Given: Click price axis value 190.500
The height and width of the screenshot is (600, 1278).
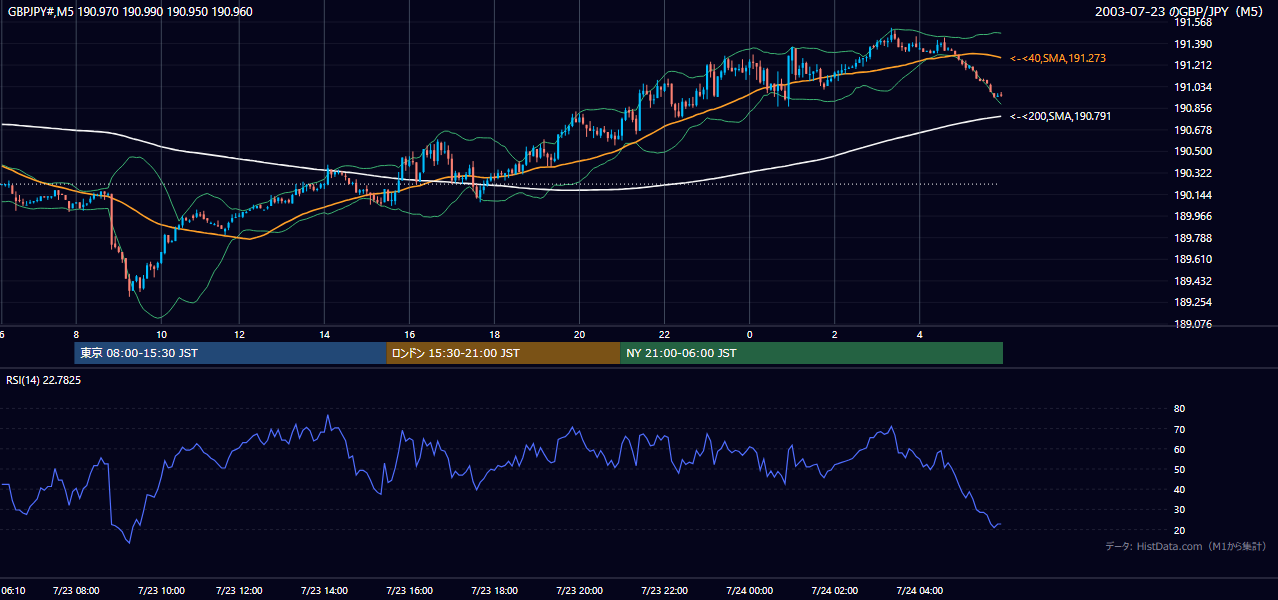Looking at the screenshot, I should (x=1193, y=152).
